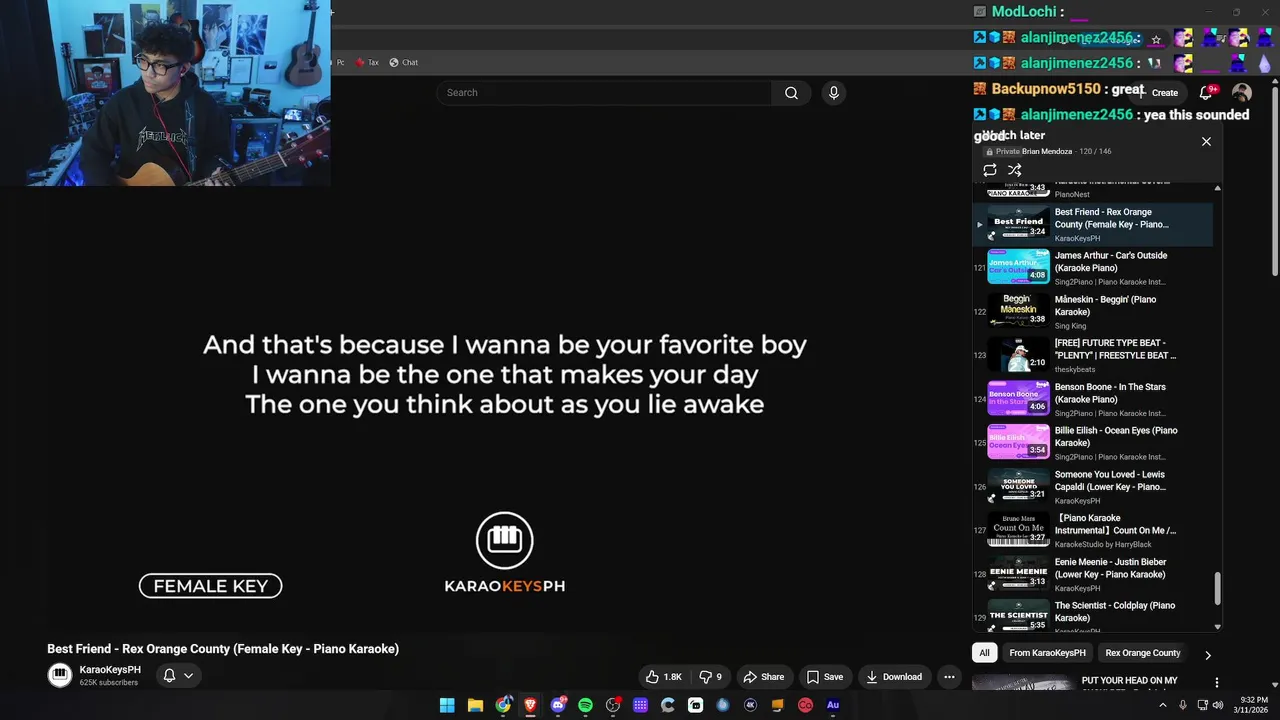Open Måneskin - Beggin' thumbnail
1280x720 pixels.
click(1019, 311)
